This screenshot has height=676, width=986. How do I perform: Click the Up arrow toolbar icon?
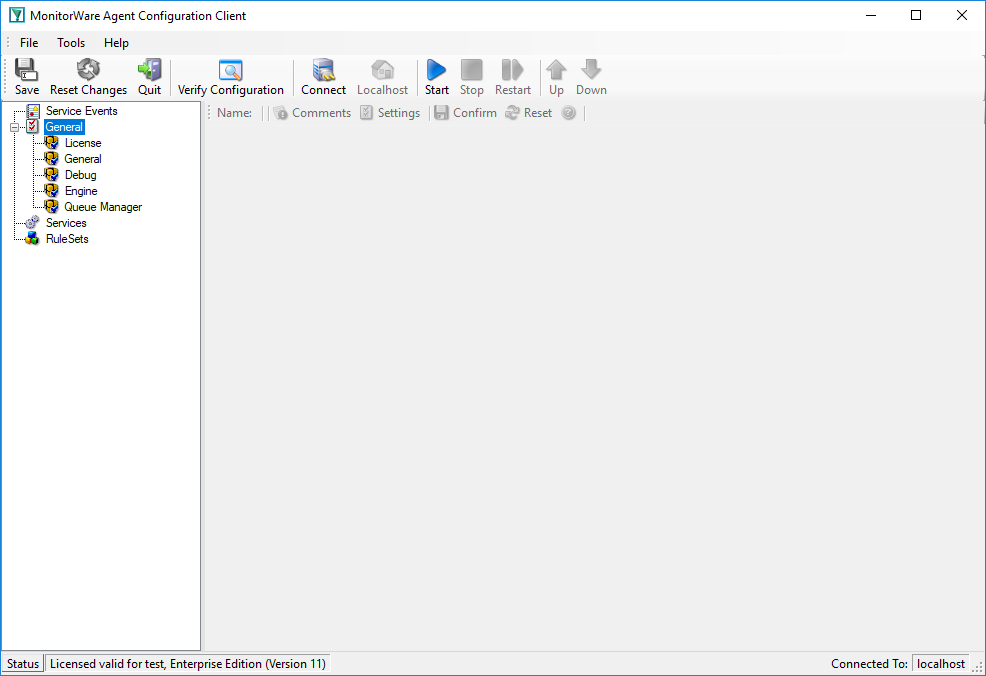click(556, 70)
